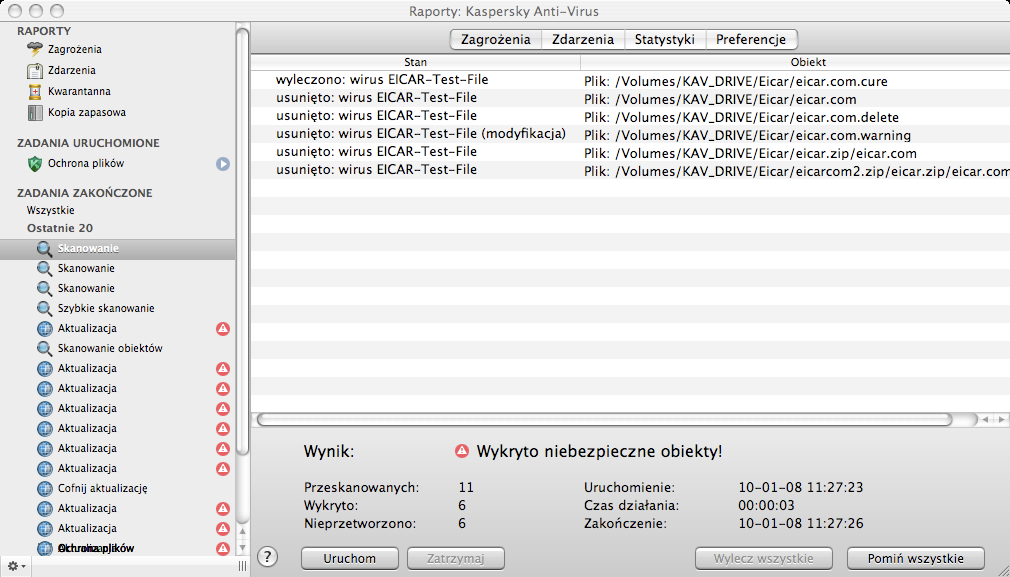Click the Uruchom button
This screenshot has height=577, width=1010.
[350, 558]
